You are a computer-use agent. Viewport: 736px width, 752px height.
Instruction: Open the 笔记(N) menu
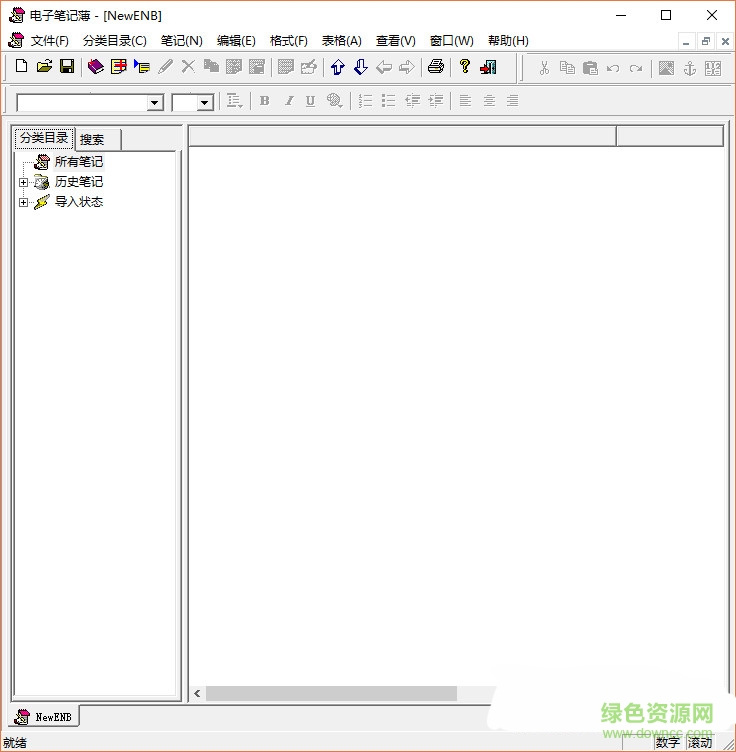[181, 41]
